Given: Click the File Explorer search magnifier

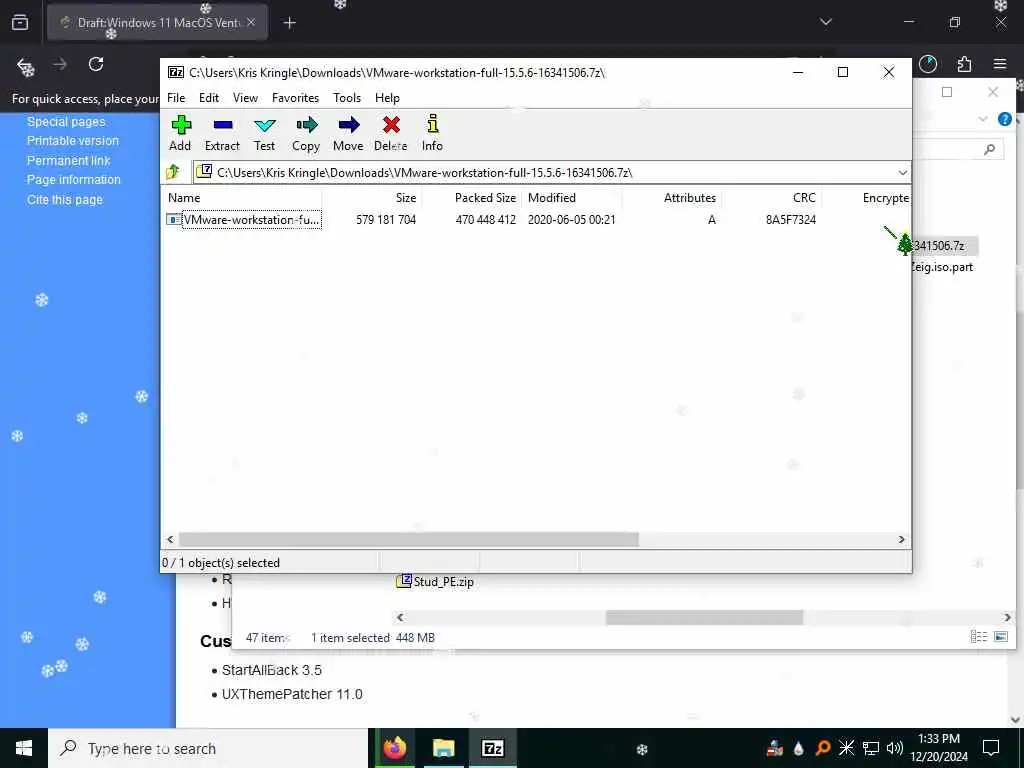Looking at the screenshot, I should coord(989,150).
